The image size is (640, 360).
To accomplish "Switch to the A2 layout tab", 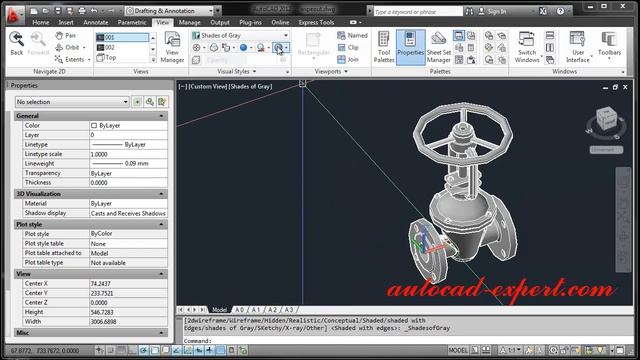I will pyautogui.click(x=272, y=310).
